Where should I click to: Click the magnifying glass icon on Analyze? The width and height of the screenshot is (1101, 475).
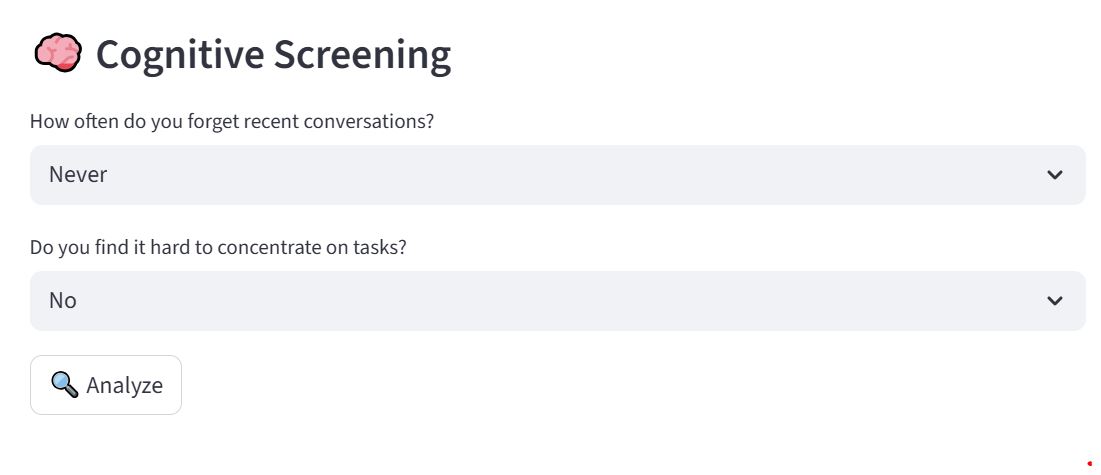[64, 384]
